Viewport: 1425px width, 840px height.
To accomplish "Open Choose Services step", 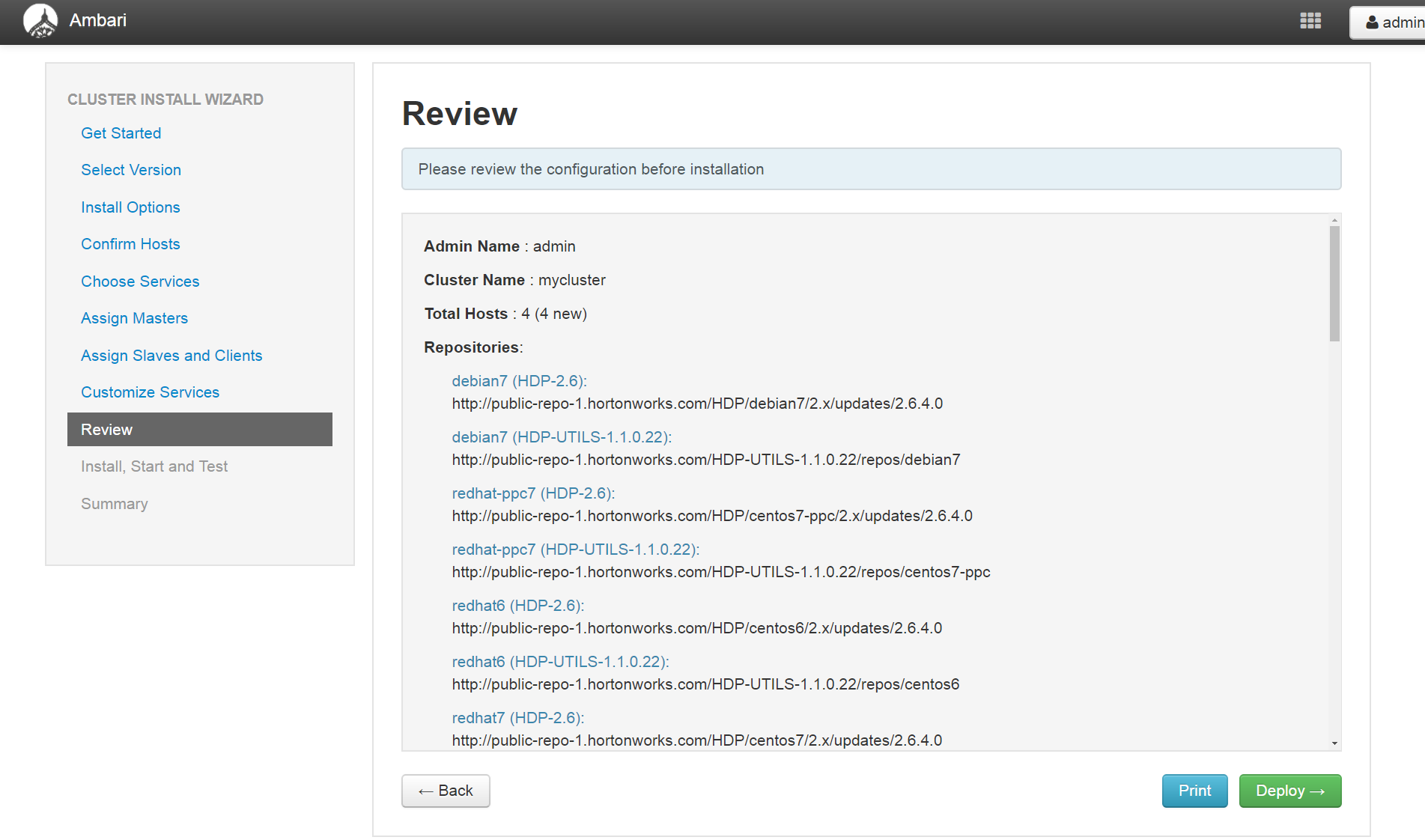I will 140,281.
